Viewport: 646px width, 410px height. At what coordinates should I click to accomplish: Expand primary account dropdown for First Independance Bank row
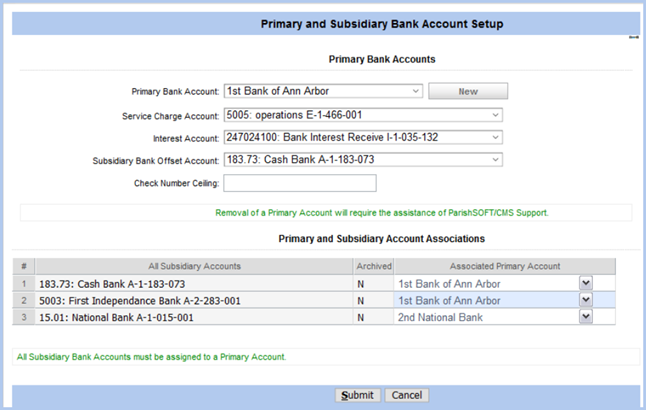586,300
